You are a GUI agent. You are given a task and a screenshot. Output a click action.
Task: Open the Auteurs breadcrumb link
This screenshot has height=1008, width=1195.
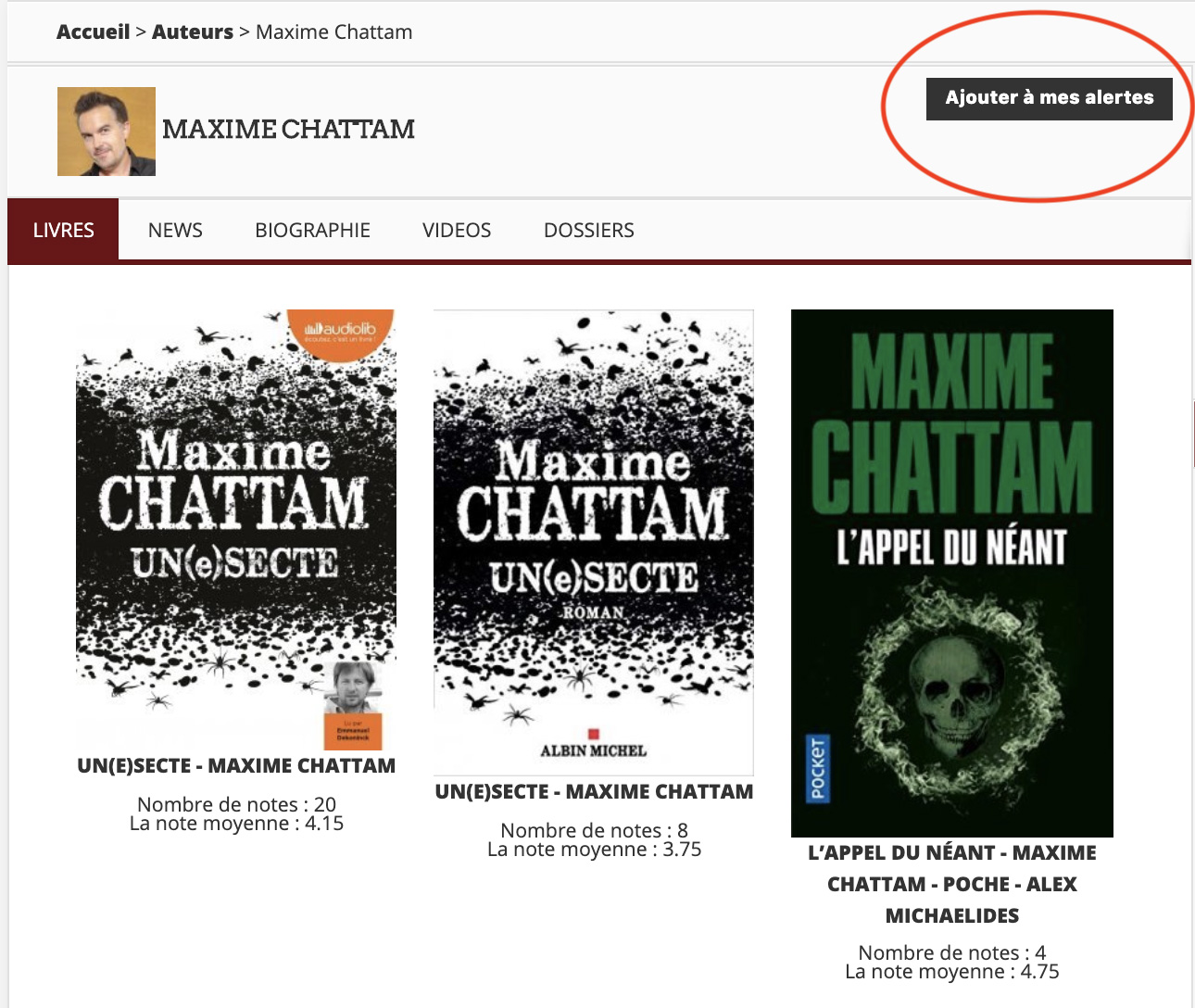pos(193,31)
